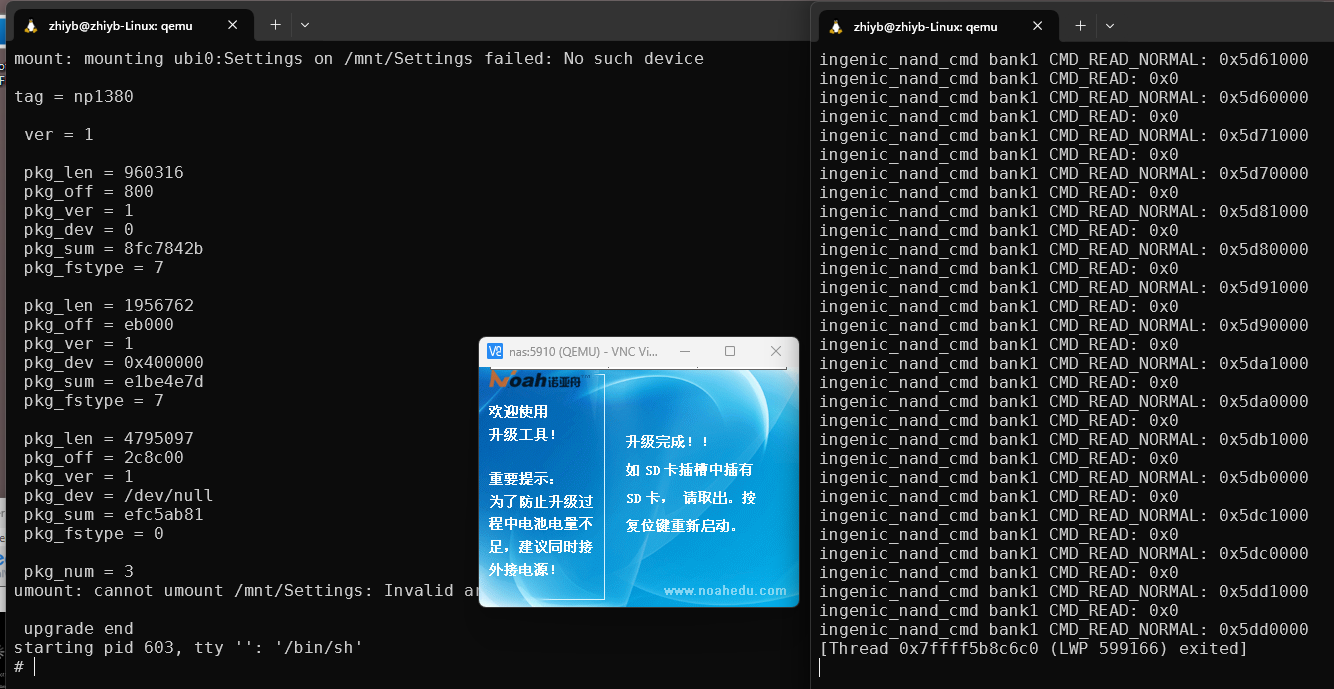1334x689 pixels.
Task: Click the 'pkg_sum = efc5ab81' line
Action: (x=114, y=515)
